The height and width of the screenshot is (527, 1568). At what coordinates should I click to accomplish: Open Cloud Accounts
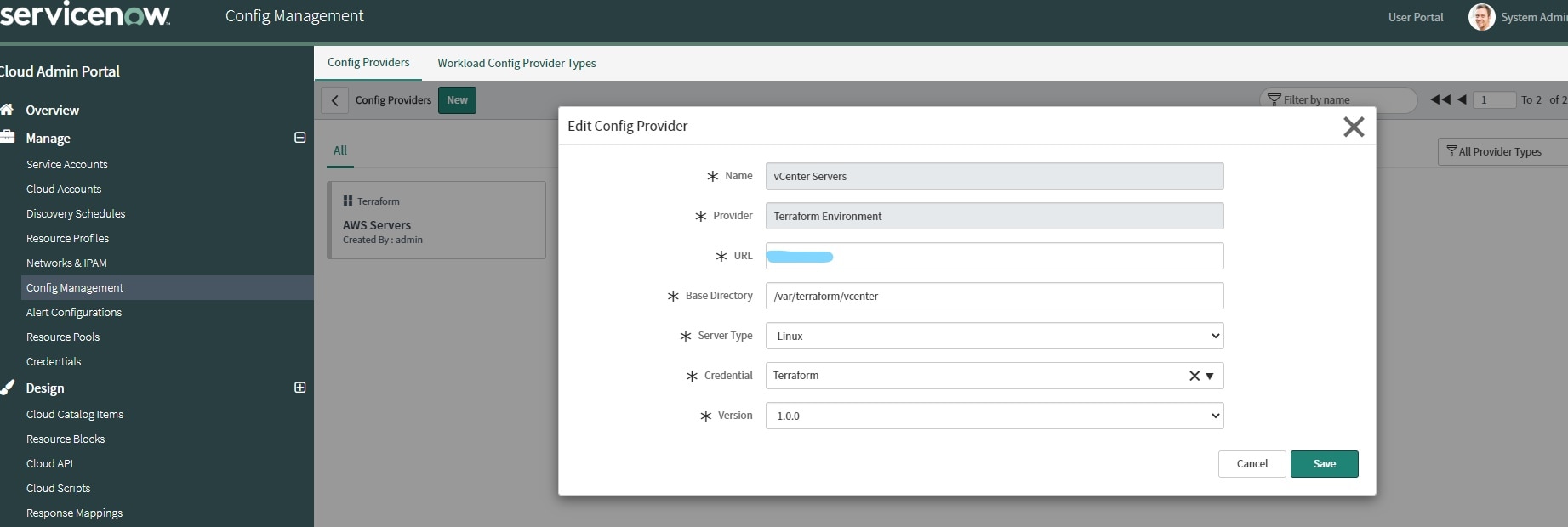[x=64, y=190]
